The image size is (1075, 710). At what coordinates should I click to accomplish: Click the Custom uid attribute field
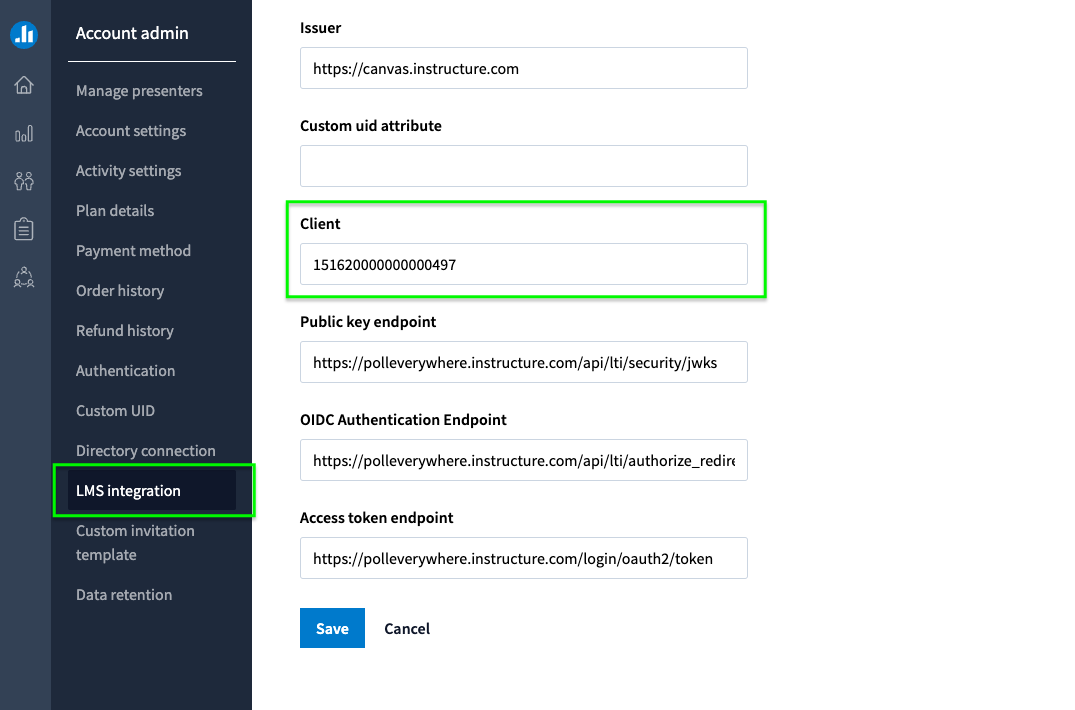(524, 166)
